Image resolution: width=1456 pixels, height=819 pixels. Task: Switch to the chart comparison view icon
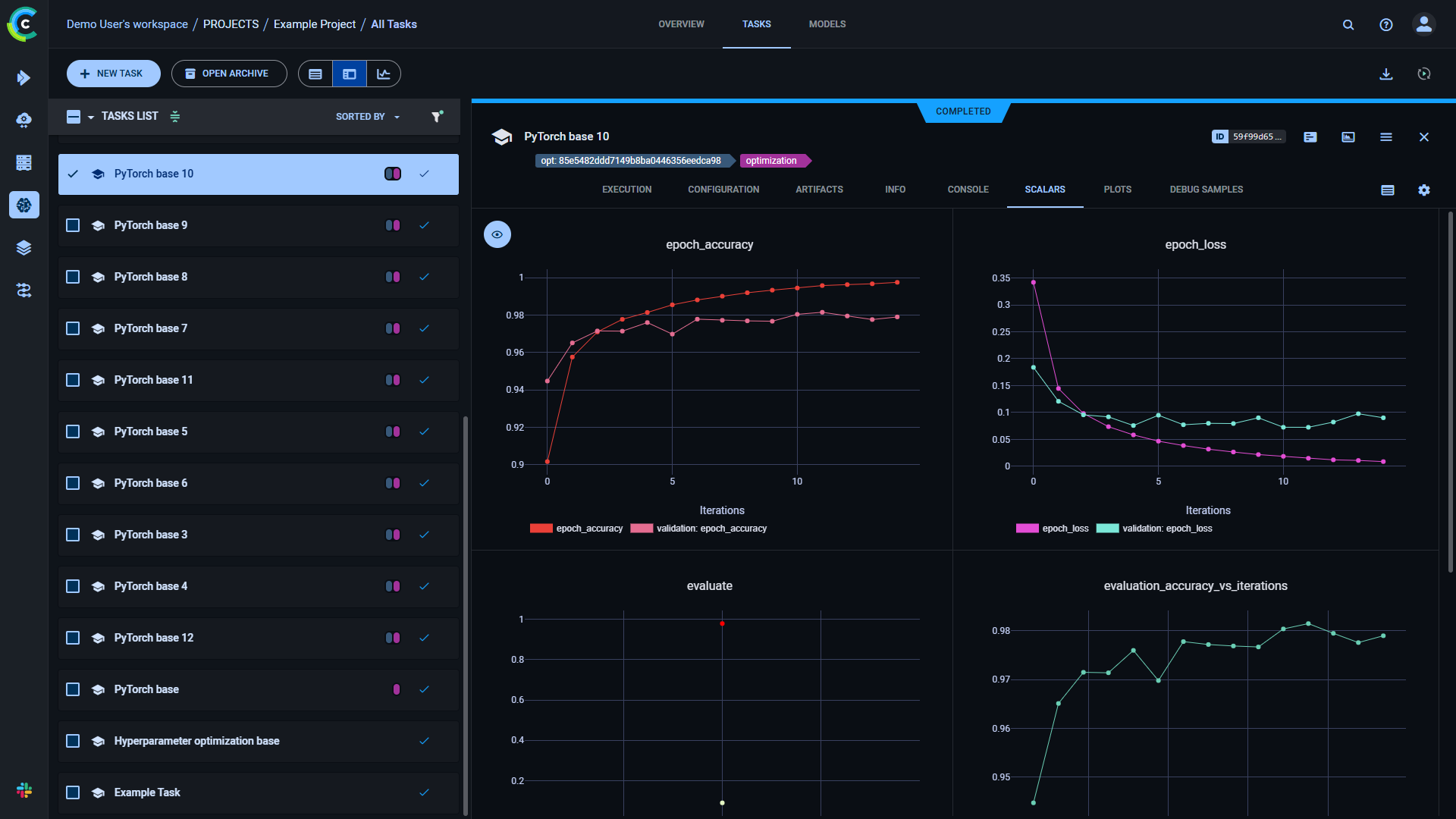click(x=384, y=74)
